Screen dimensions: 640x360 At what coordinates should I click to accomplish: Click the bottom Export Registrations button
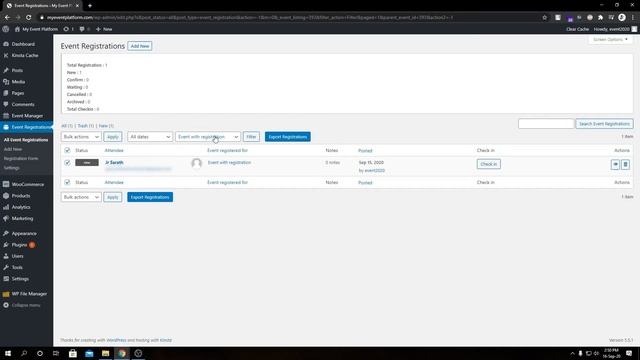click(150, 197)
